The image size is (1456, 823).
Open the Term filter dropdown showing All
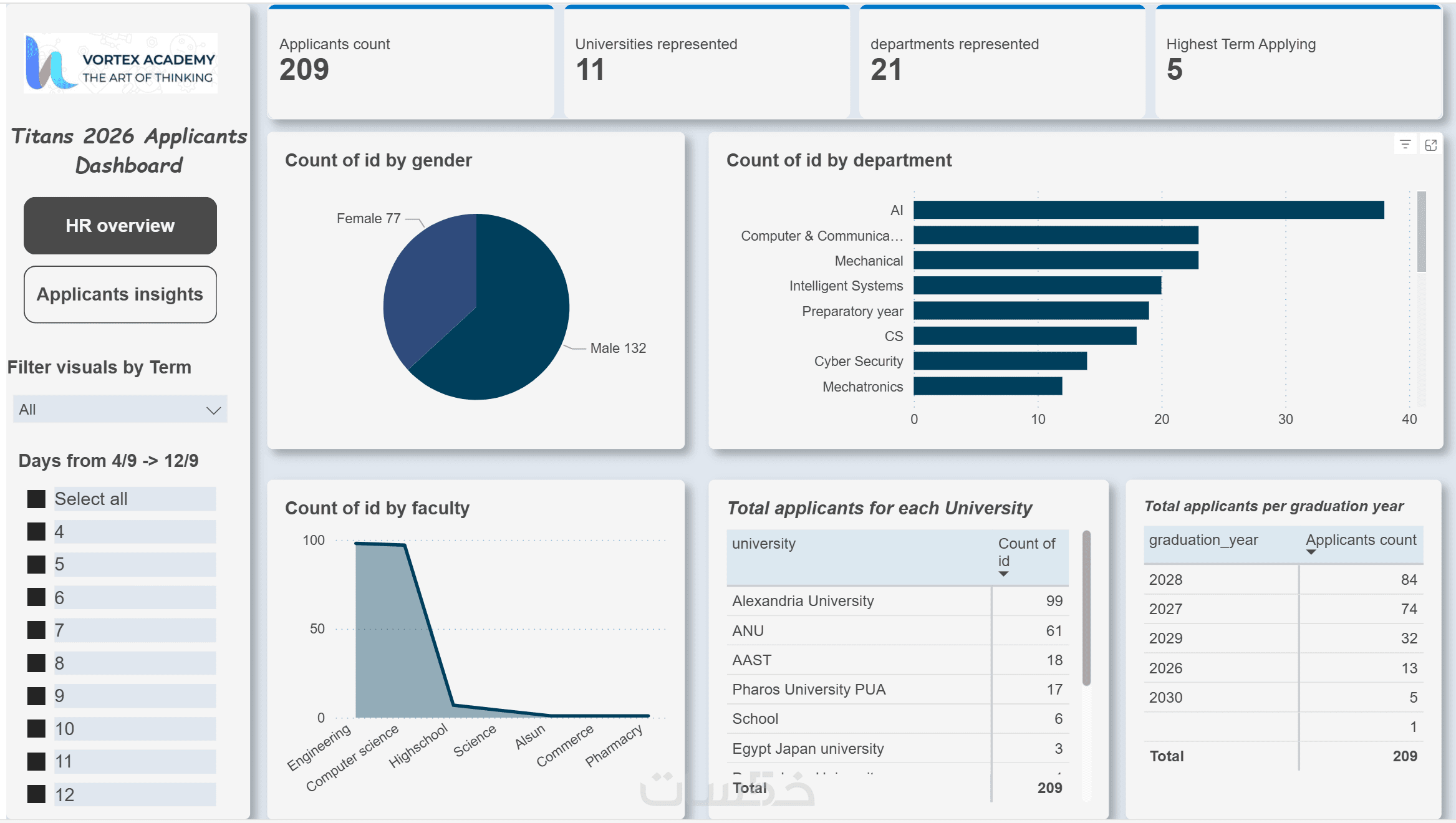click(120, 410)
